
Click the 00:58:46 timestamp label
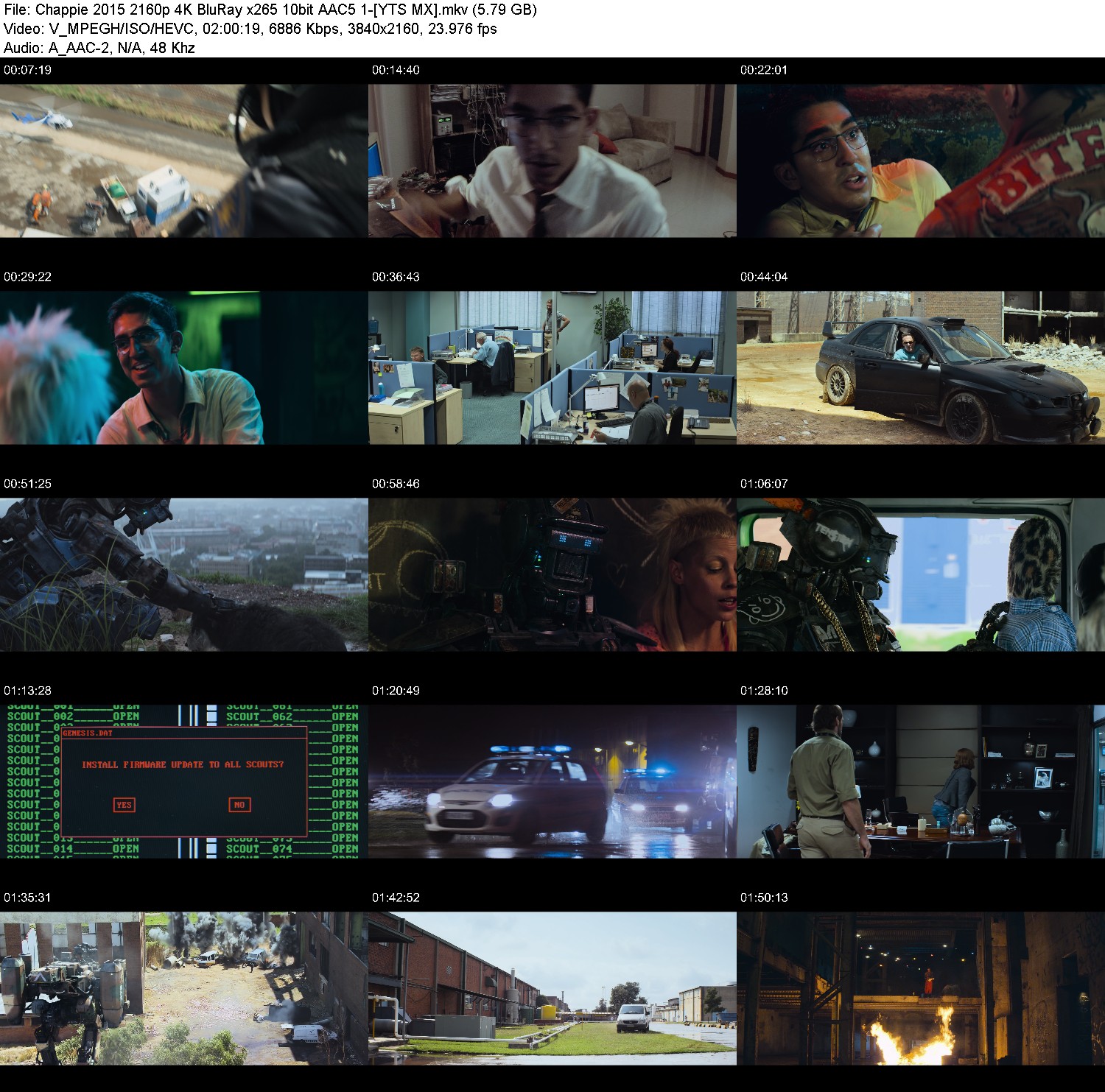(x=396, y=484)
